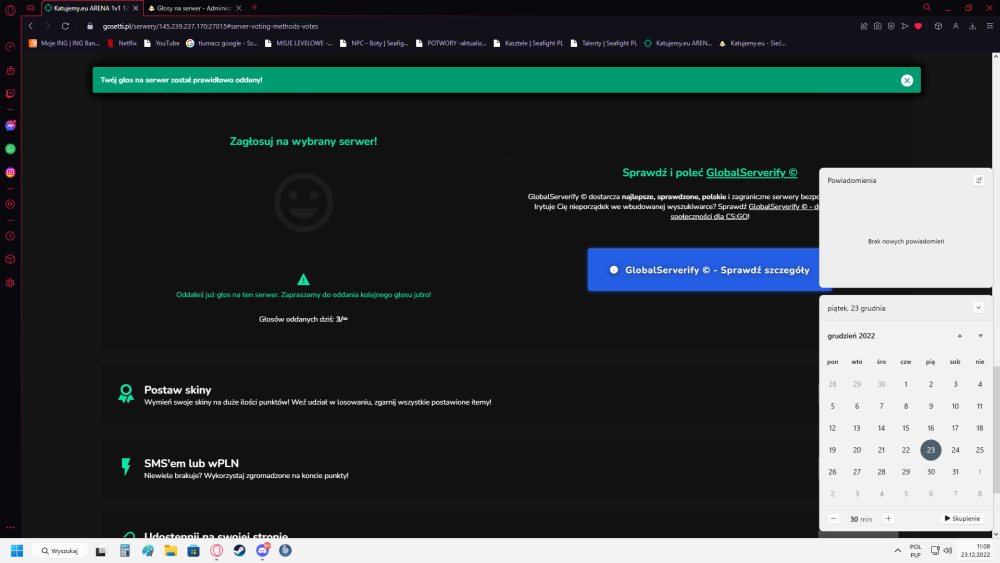This screenshot has width=1000, height=563.
Task: Dismiss the green vote confirmation banner
Action: pyautogui.click(x=907, y=80)
